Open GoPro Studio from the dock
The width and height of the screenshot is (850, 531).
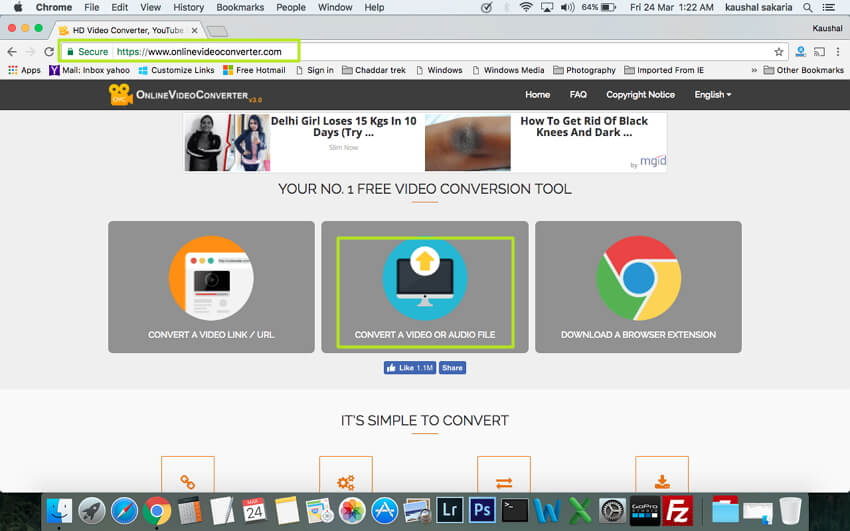[x=645, y=510]
